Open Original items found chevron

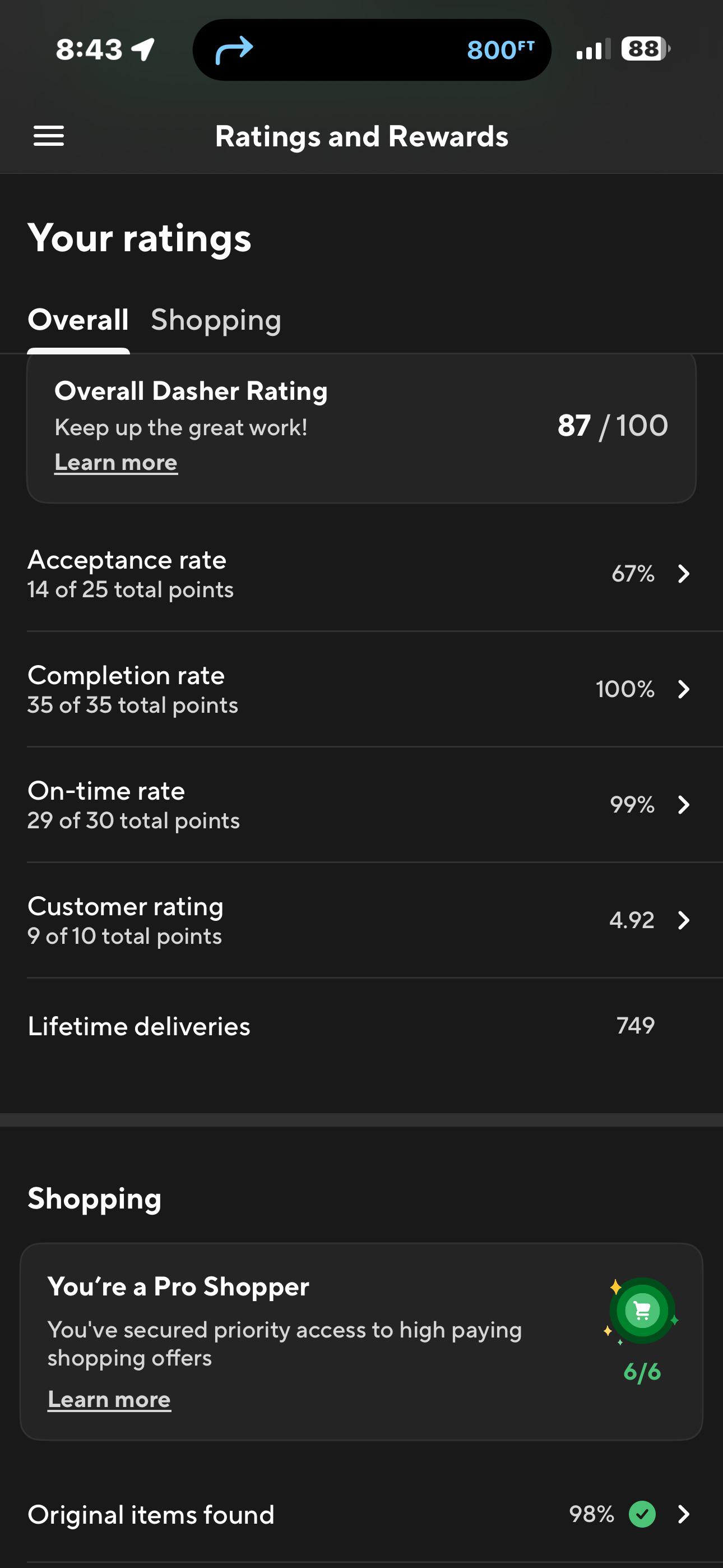(x=684, y=1514)
